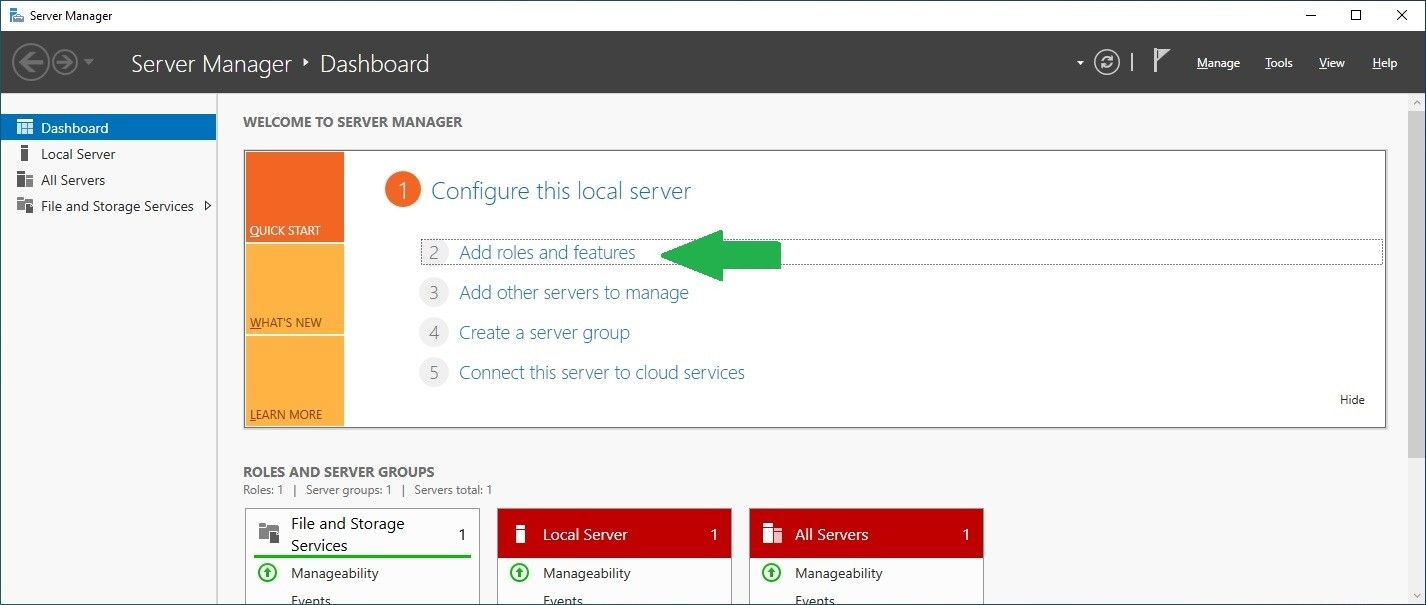Open the Manage menu
Image resolution: width=1426 pixels, height=605 pixels.
pos(1218,63)
